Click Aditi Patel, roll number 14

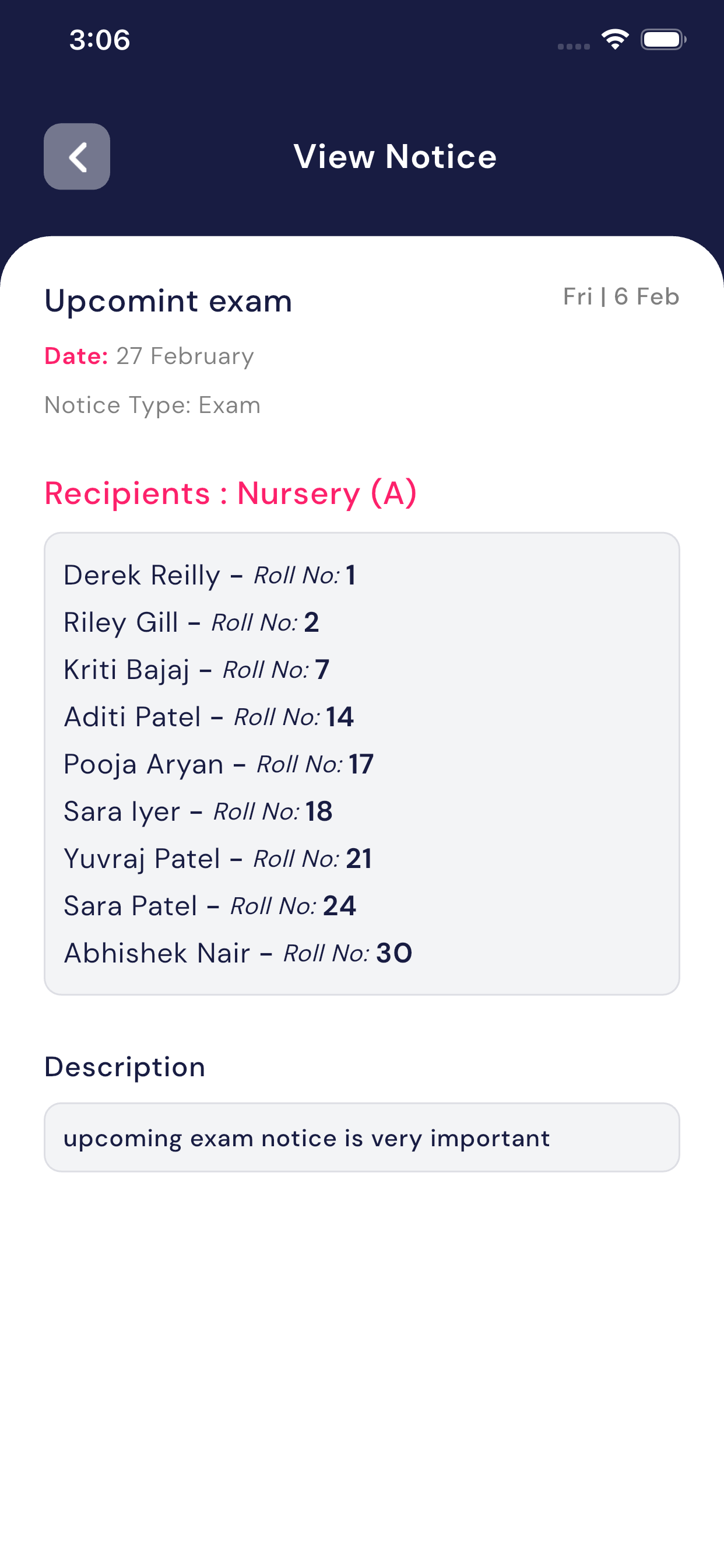[x=209, y=717]
